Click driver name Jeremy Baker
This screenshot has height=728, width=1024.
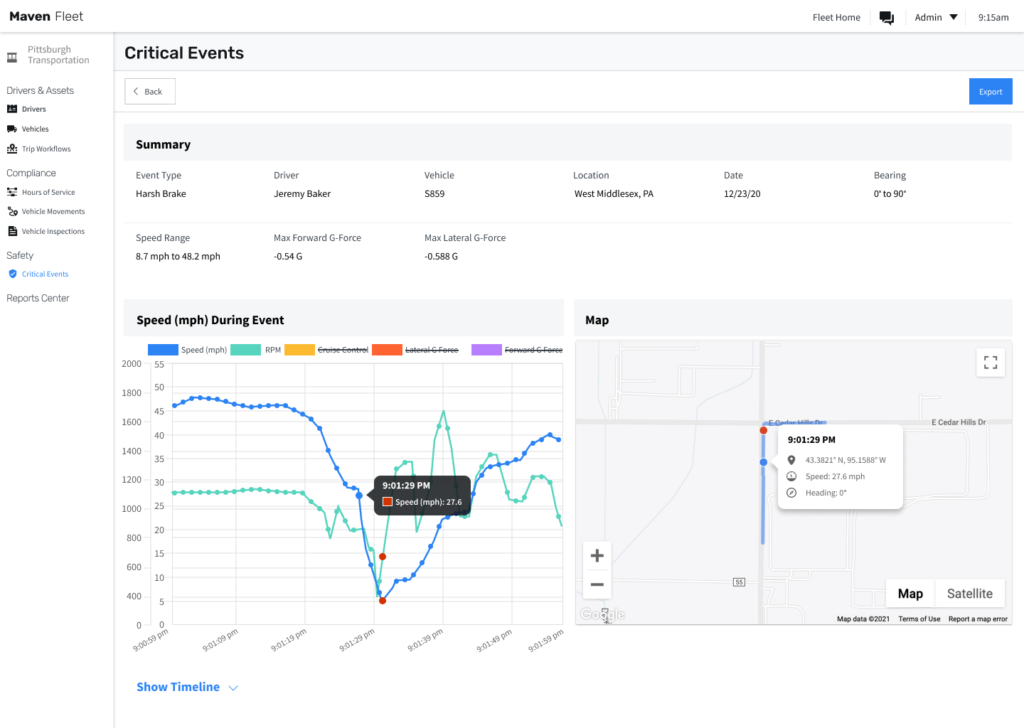(x=302, y=194)
